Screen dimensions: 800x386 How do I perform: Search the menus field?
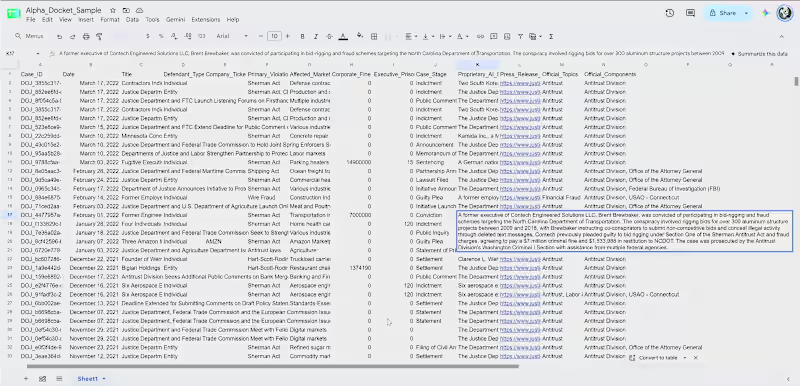pyautogui.click(x=30, y=37)
